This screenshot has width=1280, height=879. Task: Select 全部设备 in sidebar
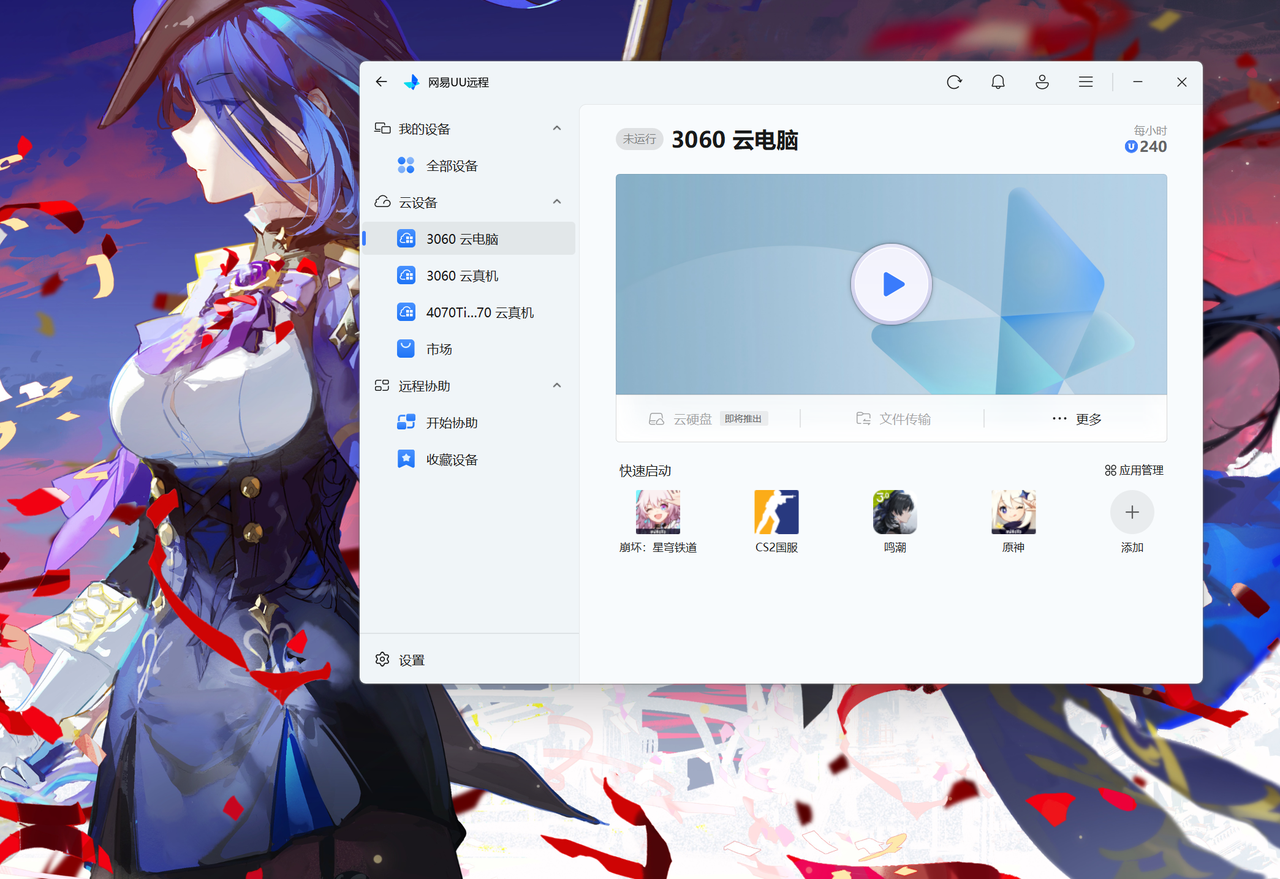point(468,166)
